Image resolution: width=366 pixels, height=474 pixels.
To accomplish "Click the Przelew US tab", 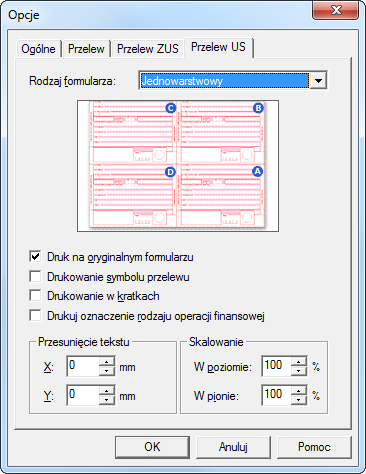I will pyautogui.click(x=218, y=47).
